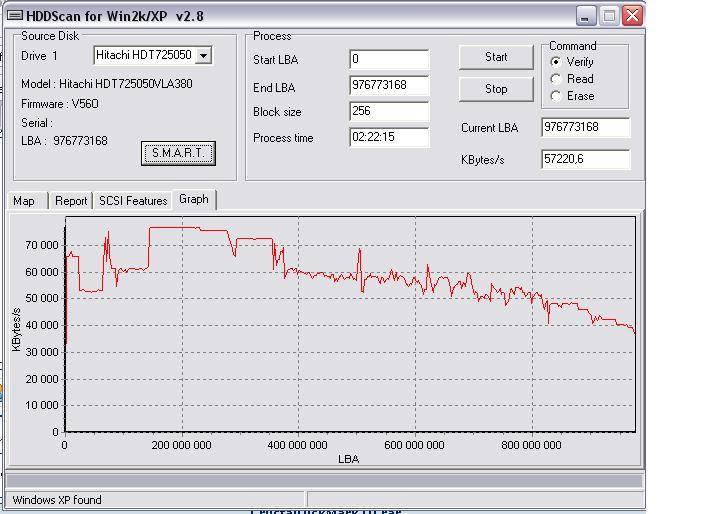Screen dimensions: 714x514
Task: Switch to the Report tab
Action: point(71,201)
